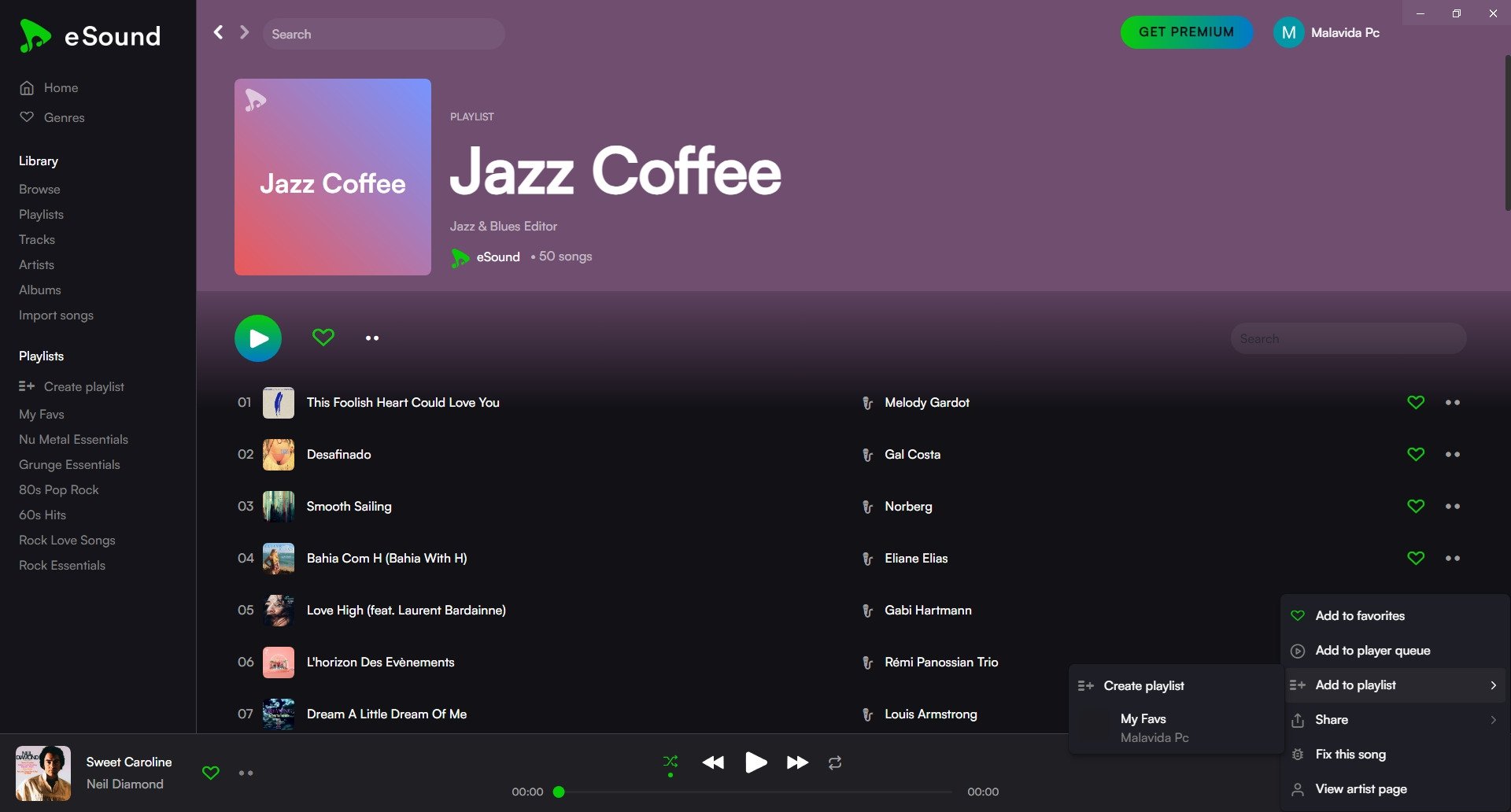Open Genres from the sidebar

tap(52, 117)
